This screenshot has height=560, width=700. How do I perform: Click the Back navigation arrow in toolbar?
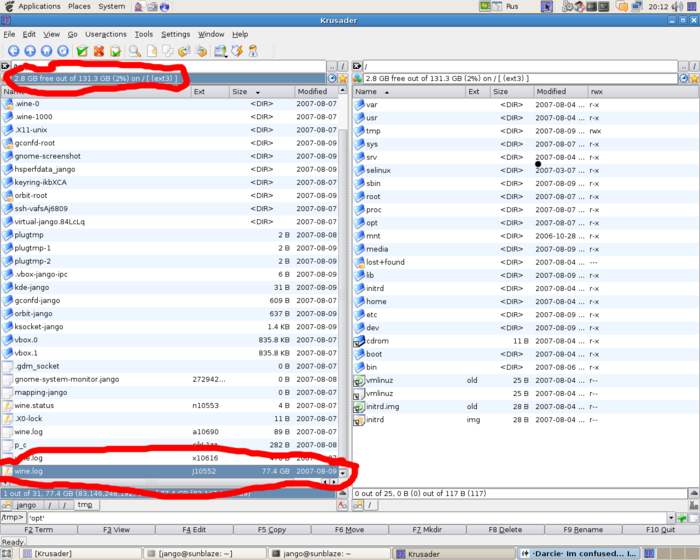coord(14,51)
